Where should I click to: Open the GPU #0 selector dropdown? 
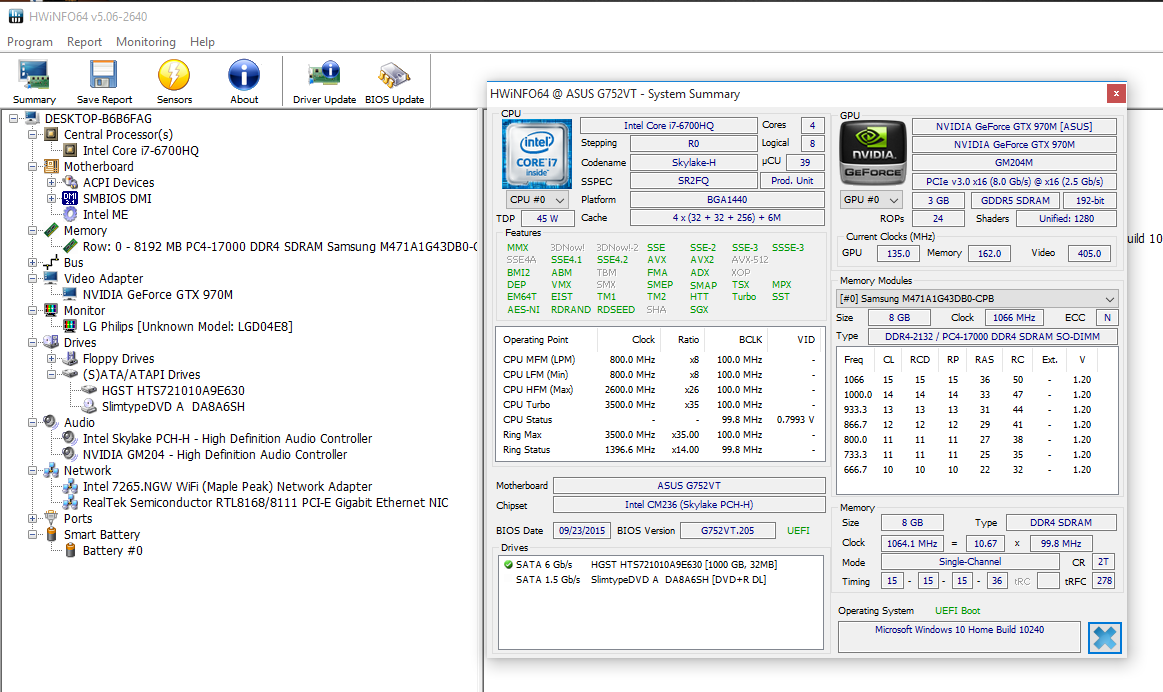coord(872,200)
